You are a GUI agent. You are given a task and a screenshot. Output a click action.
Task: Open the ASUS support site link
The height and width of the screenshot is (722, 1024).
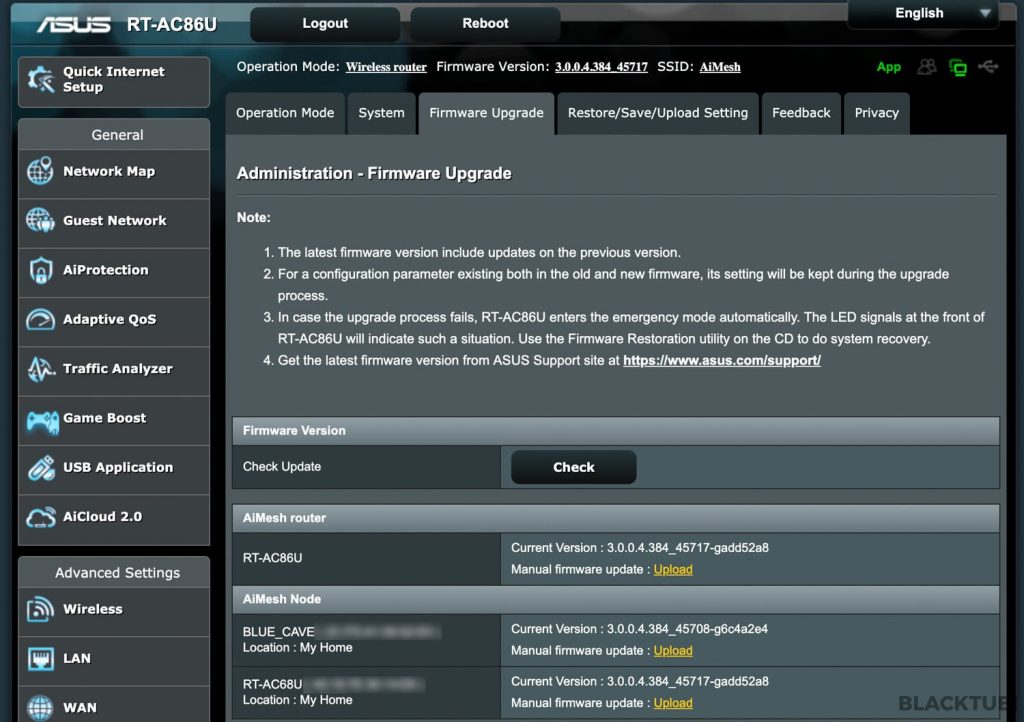pos(722,360)
